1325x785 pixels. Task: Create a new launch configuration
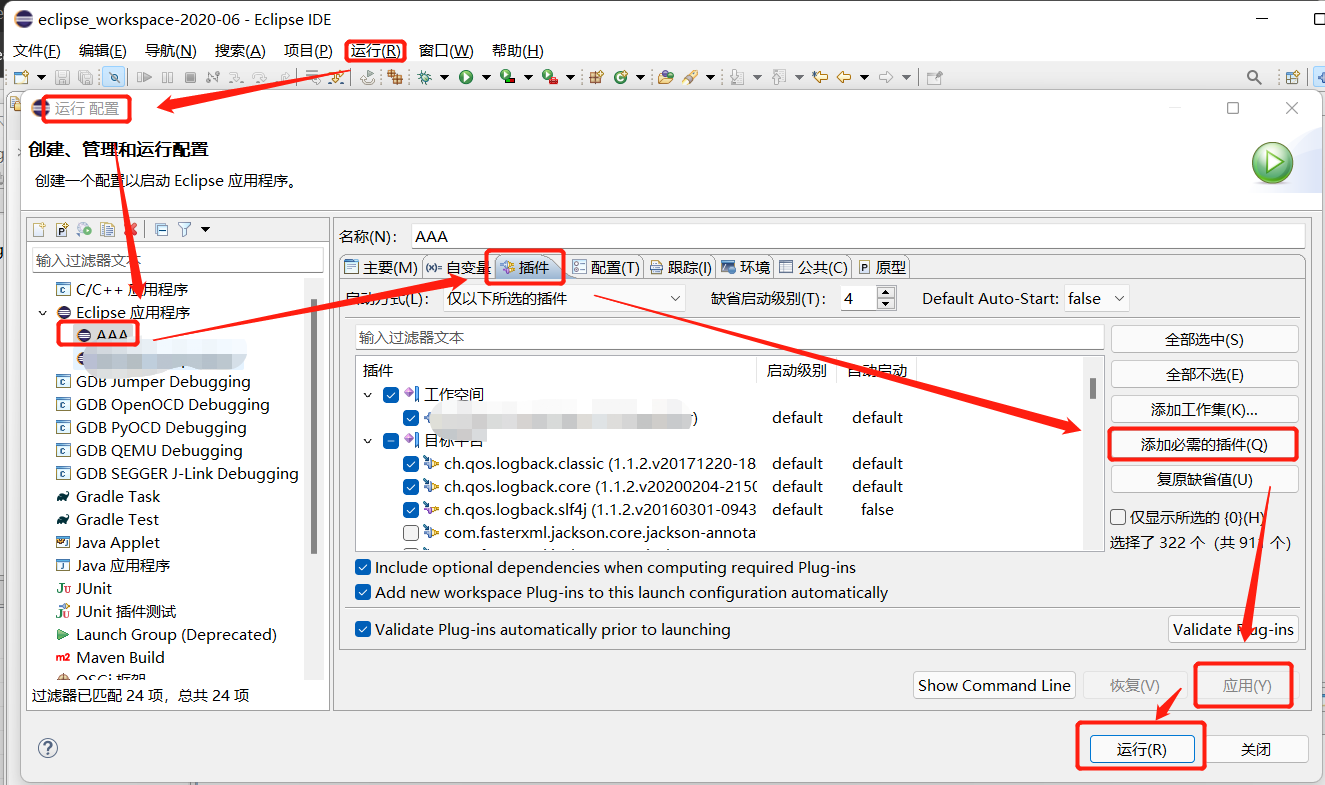40,229
